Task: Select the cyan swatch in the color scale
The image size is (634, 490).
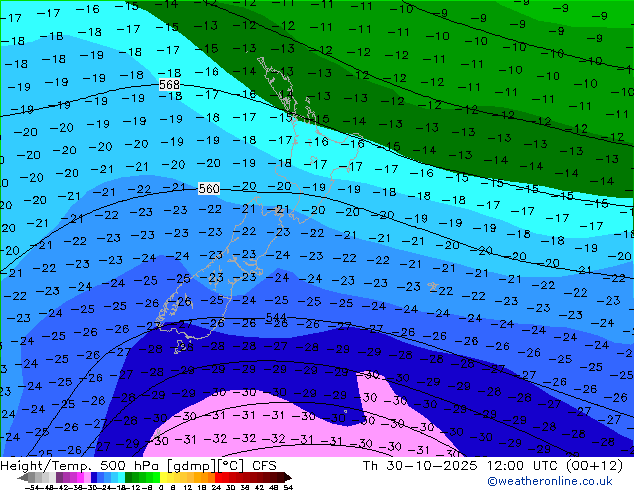Action: tap(122, 477)
